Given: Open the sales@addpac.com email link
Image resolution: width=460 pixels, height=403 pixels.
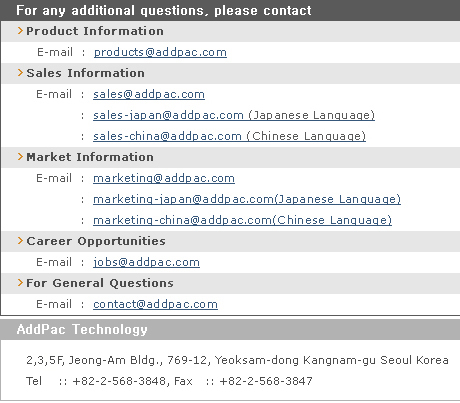Looking at the screenshot, I should (x=149, y=94).
